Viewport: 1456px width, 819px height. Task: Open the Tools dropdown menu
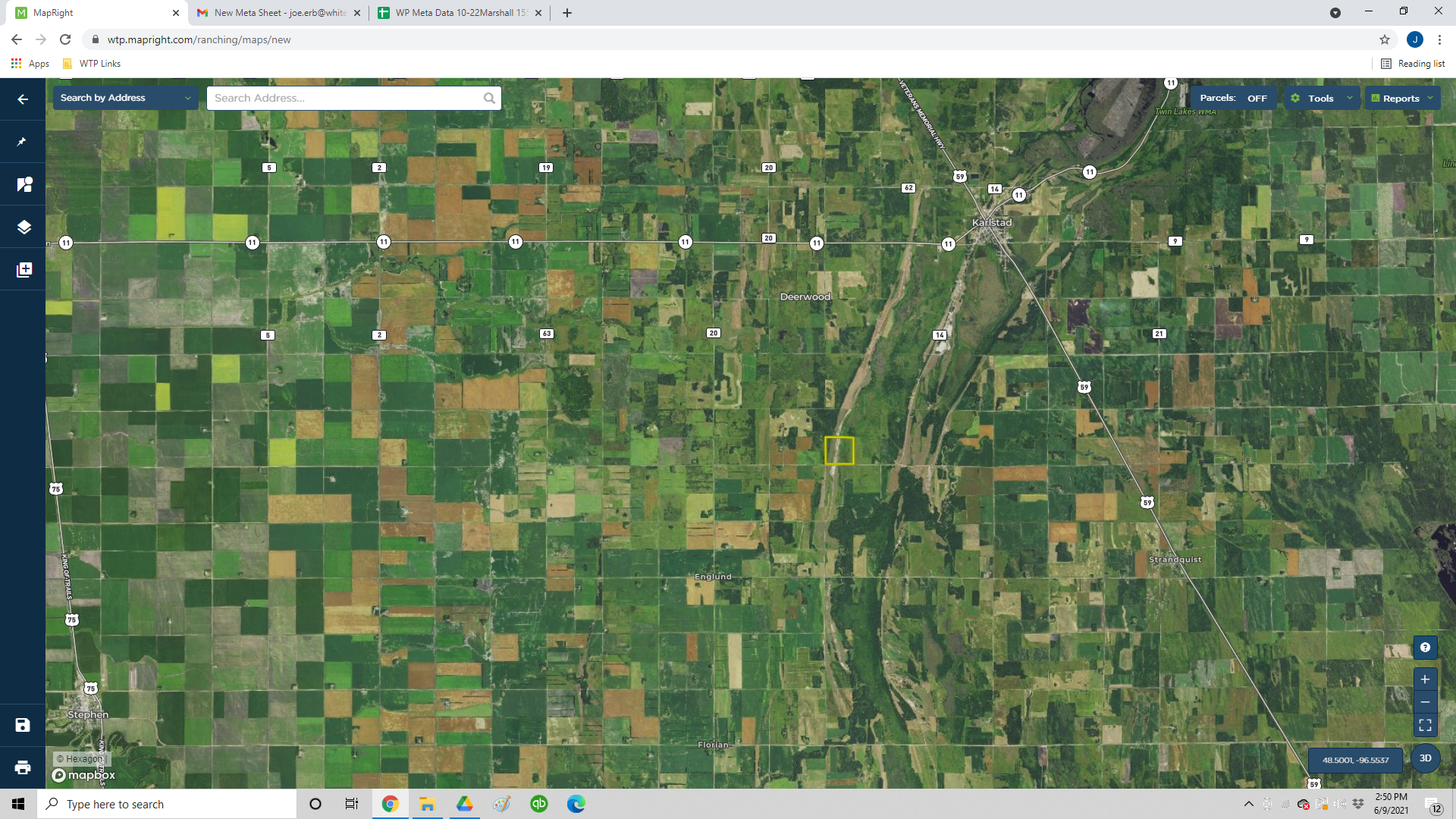coord(1322,99)
